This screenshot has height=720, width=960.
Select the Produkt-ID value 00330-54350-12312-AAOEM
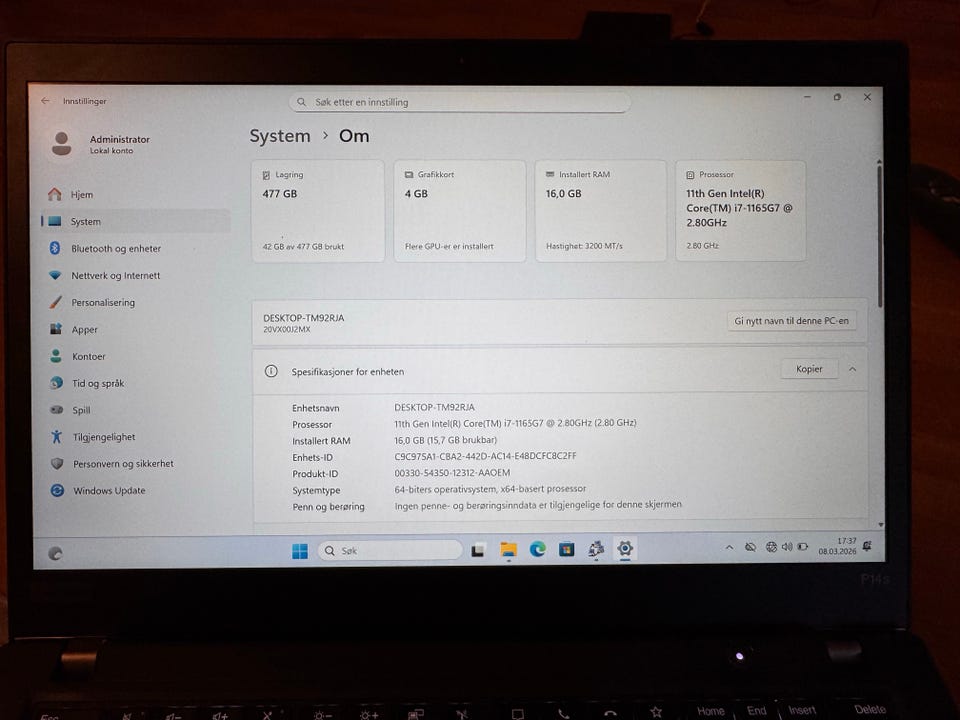[x=452, y=473]
